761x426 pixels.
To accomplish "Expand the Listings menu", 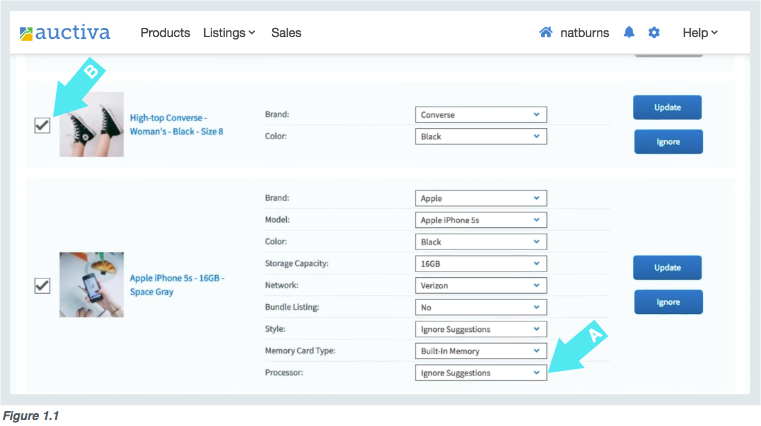I will pyautogui.click(x=229, y=33).
